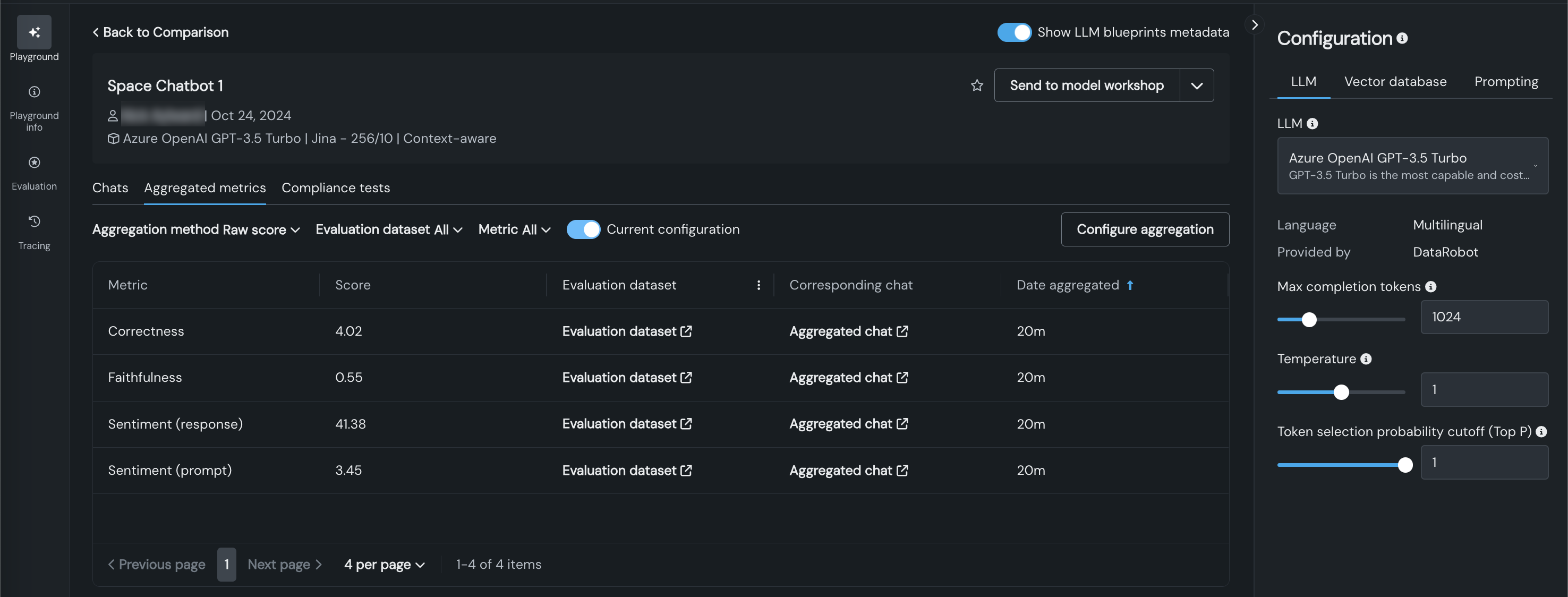Disable the Current configuration toggle
This screenshot has height=597, width=1568.
[x=583, y=229]
